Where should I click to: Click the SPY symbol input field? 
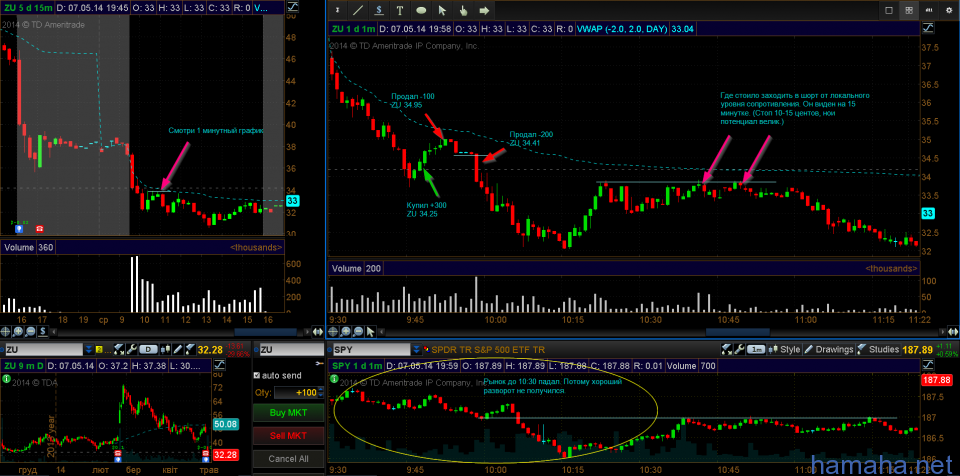coord(371,350)
